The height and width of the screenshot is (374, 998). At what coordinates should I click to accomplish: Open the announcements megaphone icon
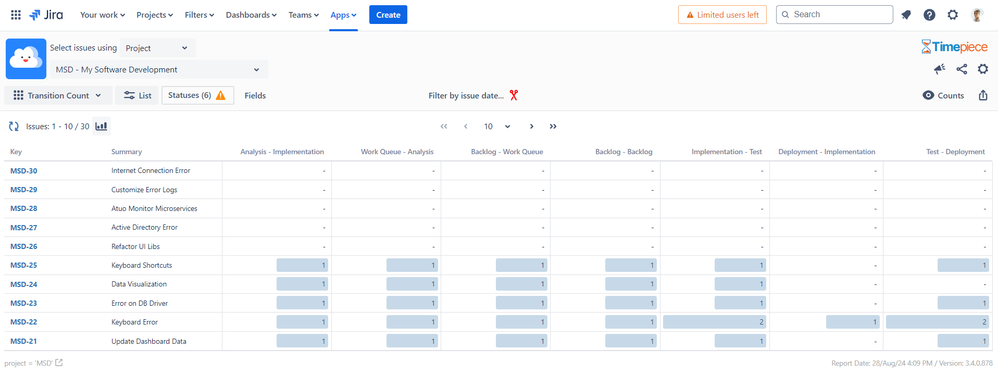(x=939, y=69)
